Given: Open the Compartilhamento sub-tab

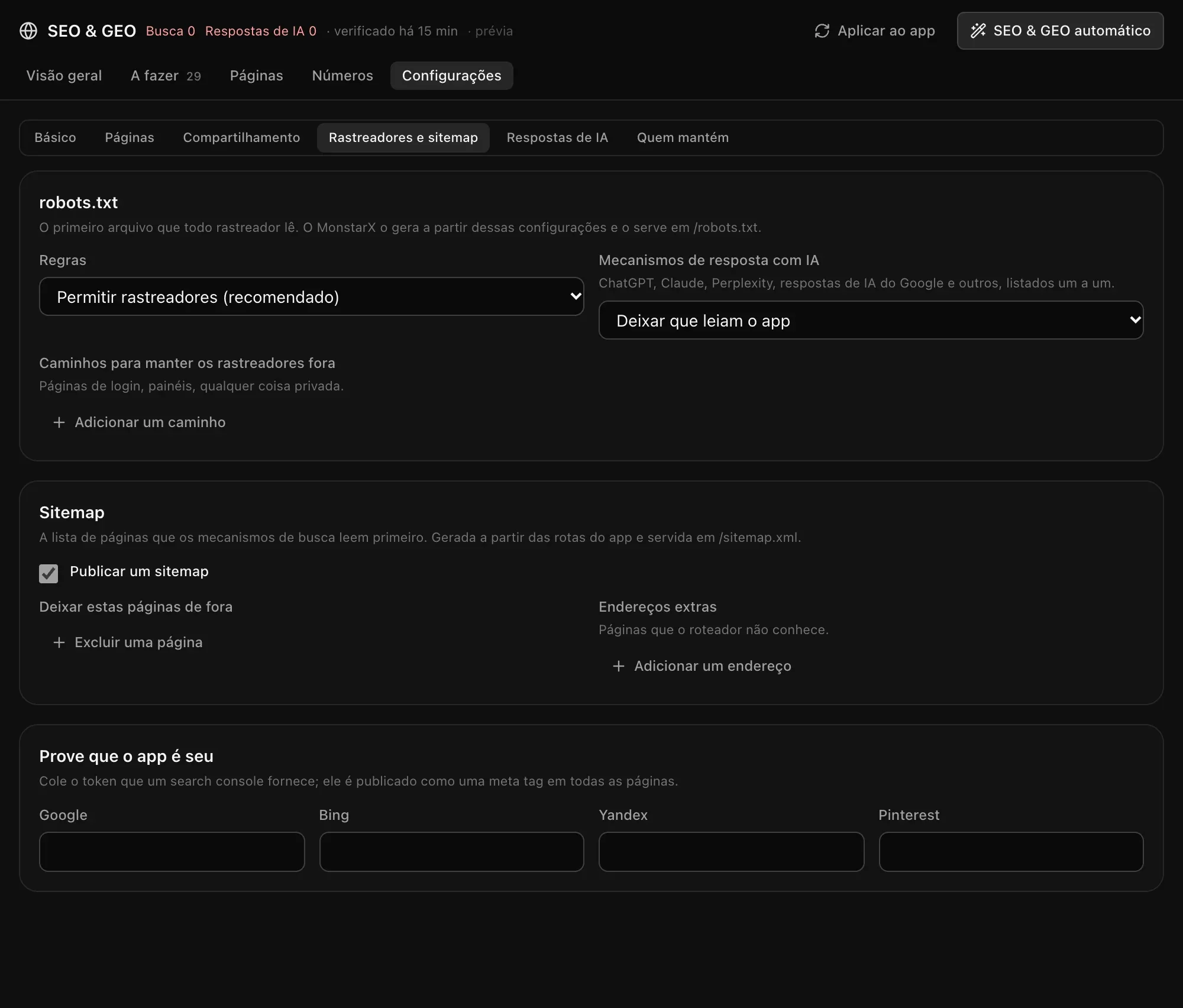Looking at the screenshot, I should [x=241, y=138].
